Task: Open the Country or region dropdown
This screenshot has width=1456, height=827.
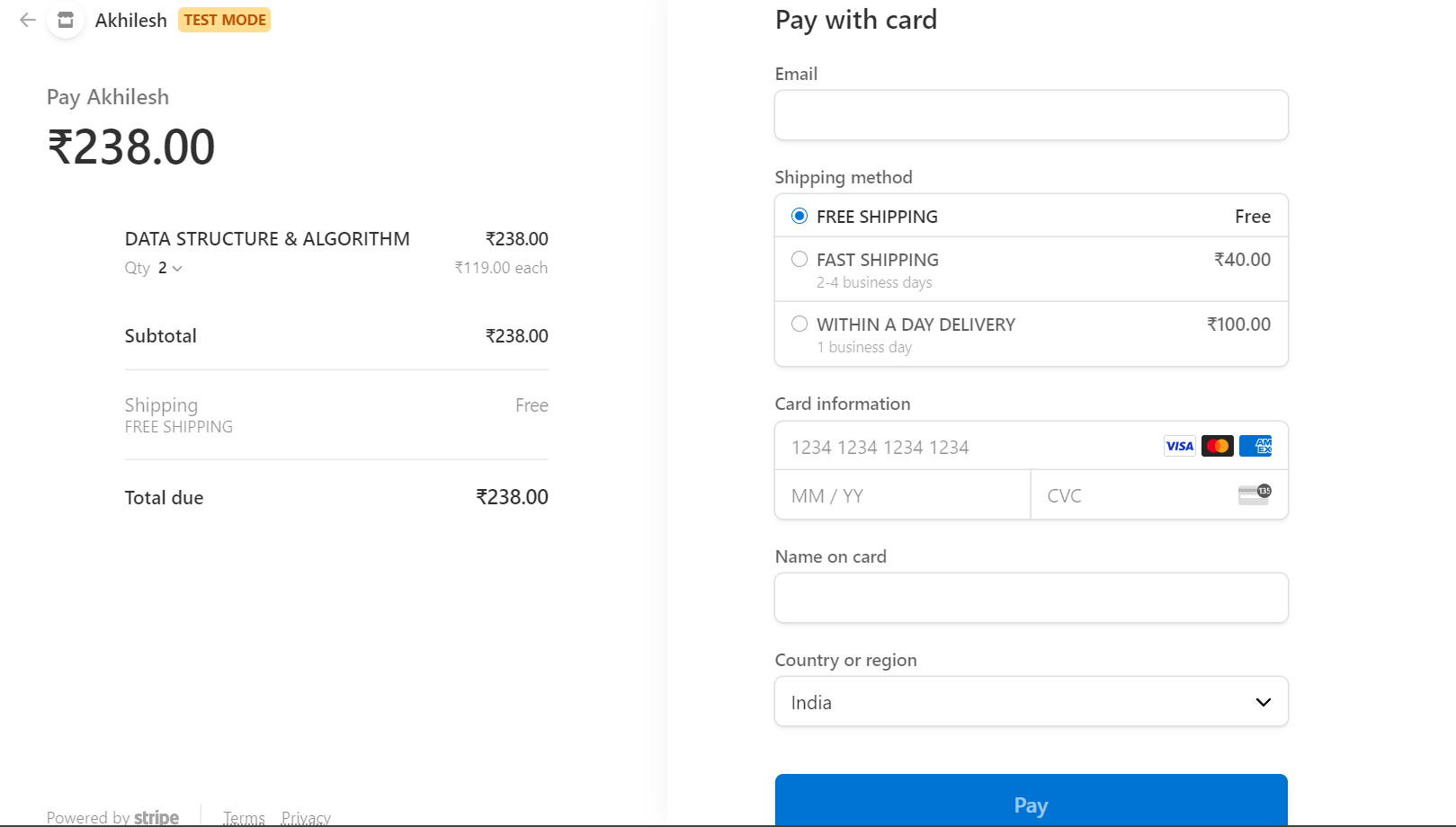Action: point(1031,701)
